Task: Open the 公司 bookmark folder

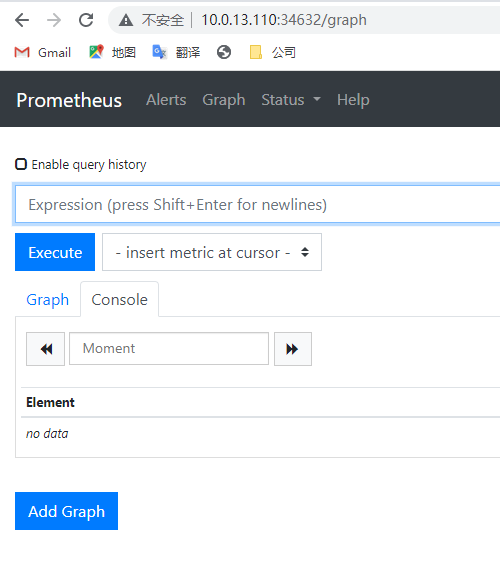Action: point(273,52)
